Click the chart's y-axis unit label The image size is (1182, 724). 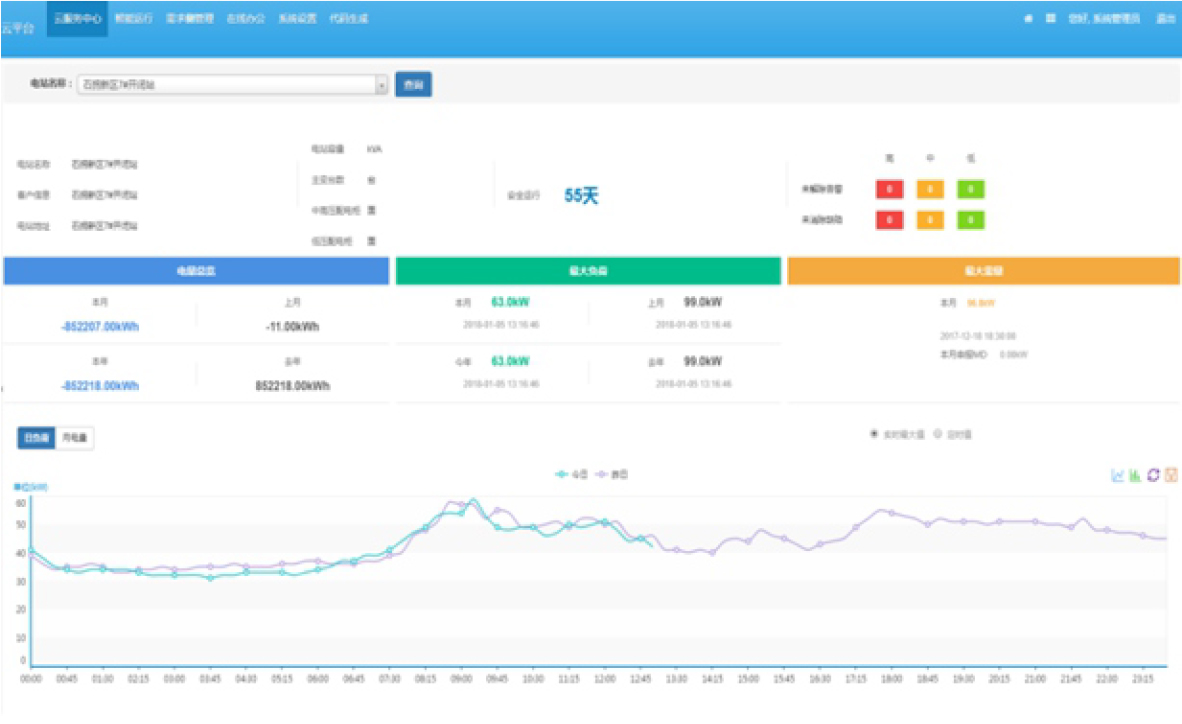31,487
